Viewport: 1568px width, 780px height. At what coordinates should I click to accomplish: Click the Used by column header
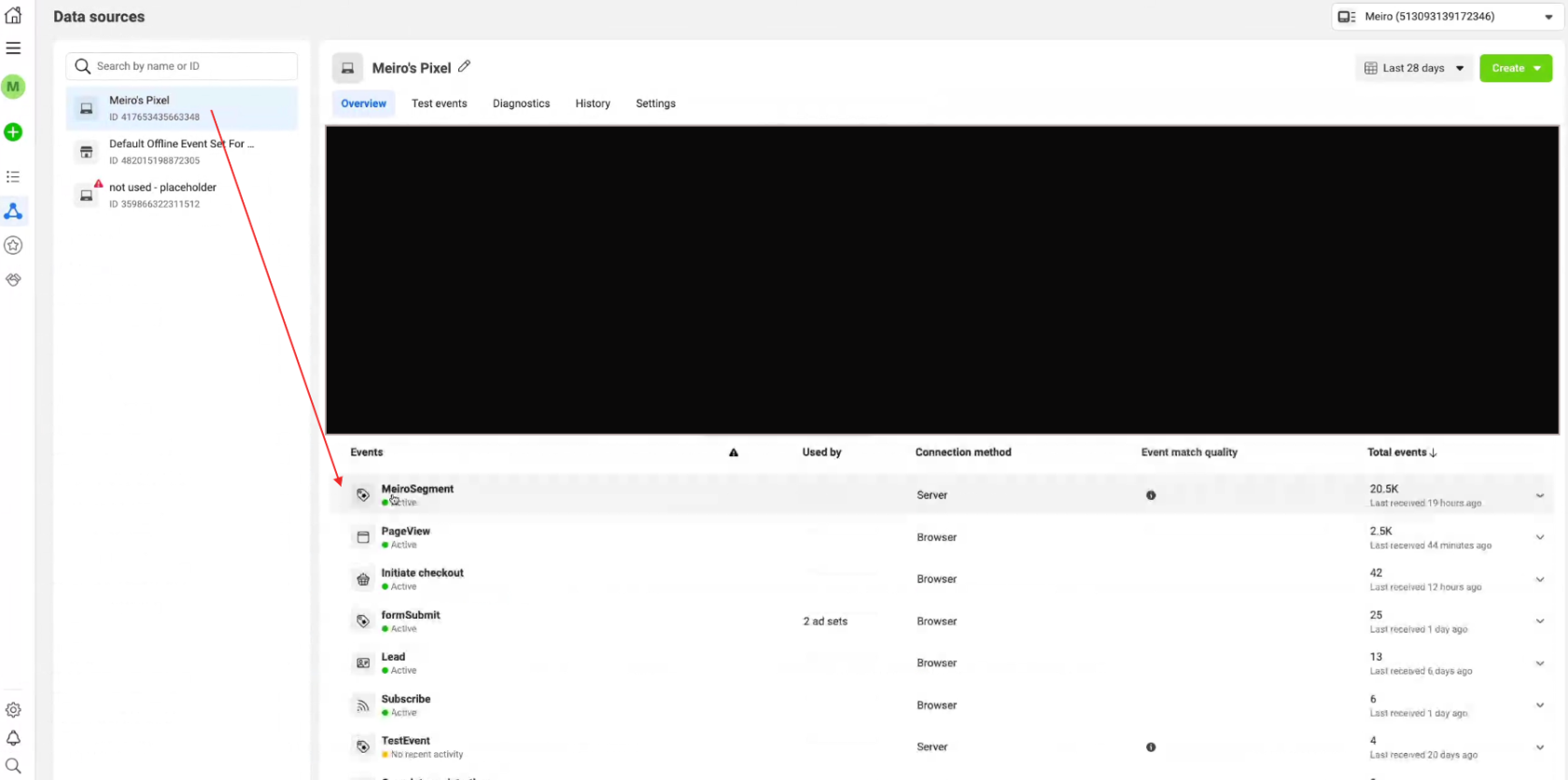(821, 453)
